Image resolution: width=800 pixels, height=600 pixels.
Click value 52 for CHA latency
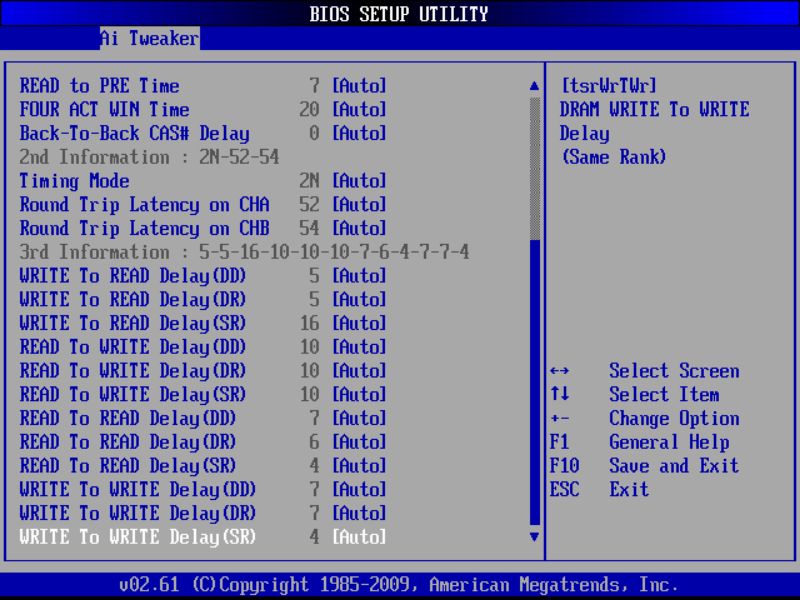(309, 204)
